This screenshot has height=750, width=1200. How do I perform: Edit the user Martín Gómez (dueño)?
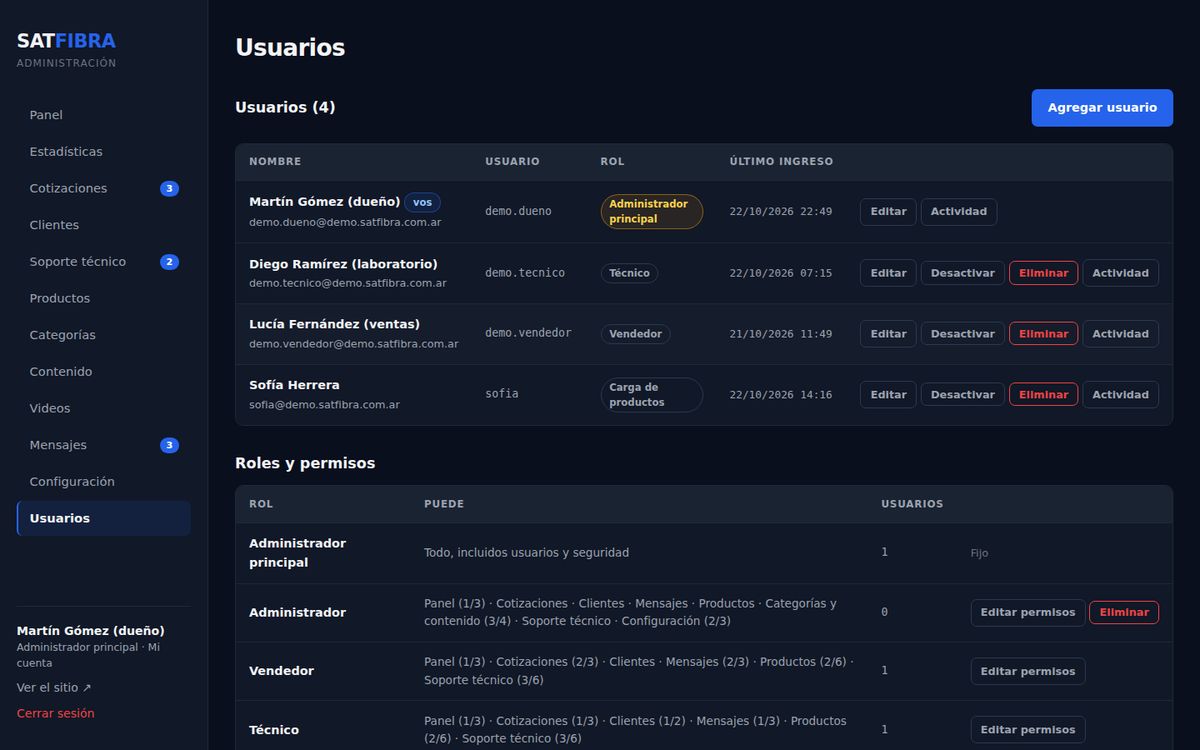click(888, 212)
